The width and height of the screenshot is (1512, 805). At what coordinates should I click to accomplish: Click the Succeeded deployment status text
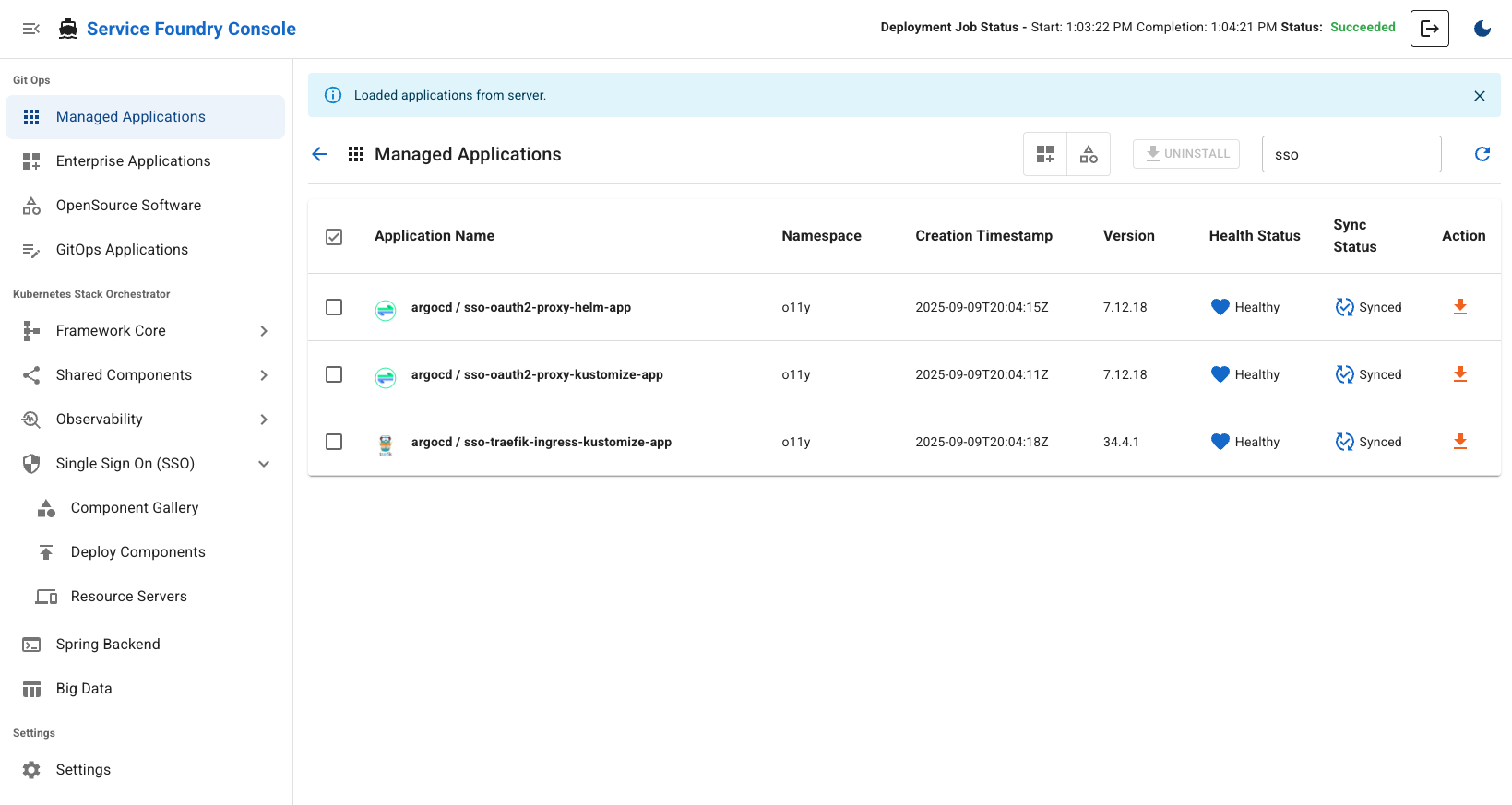pos(1363,27)
